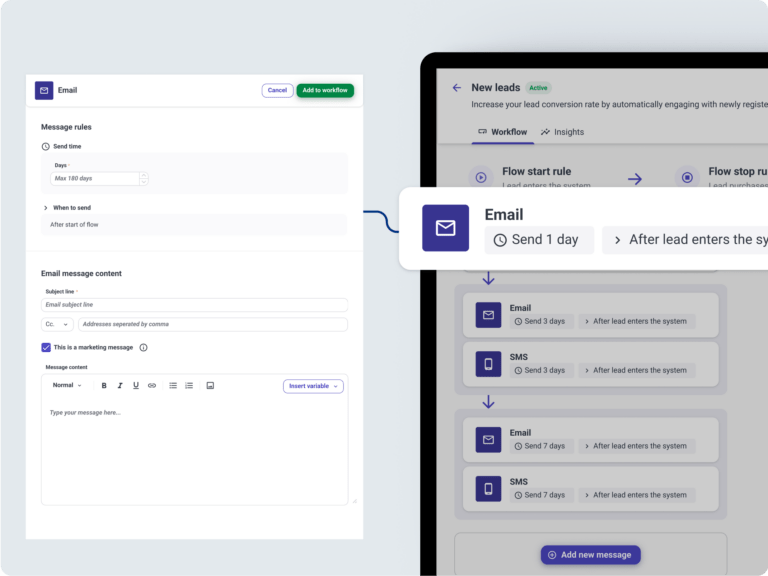Apply italic formatting in message editor
Image resolution: width=768 pixels, height=576 pixels.
120,385
